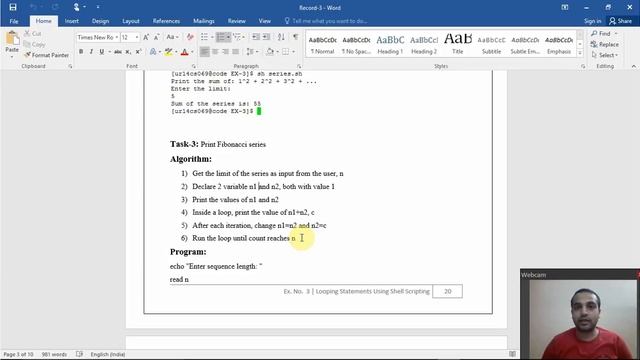Switch to the Layout tab
This screenshot has height=360, width=640.
tap(131, 21)
